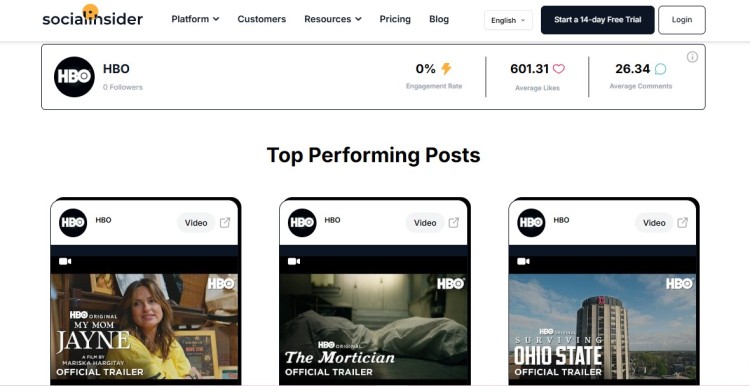Open The Mortician trailer thumbnail
Screen dimensions: 750x386
click(373, 326)
